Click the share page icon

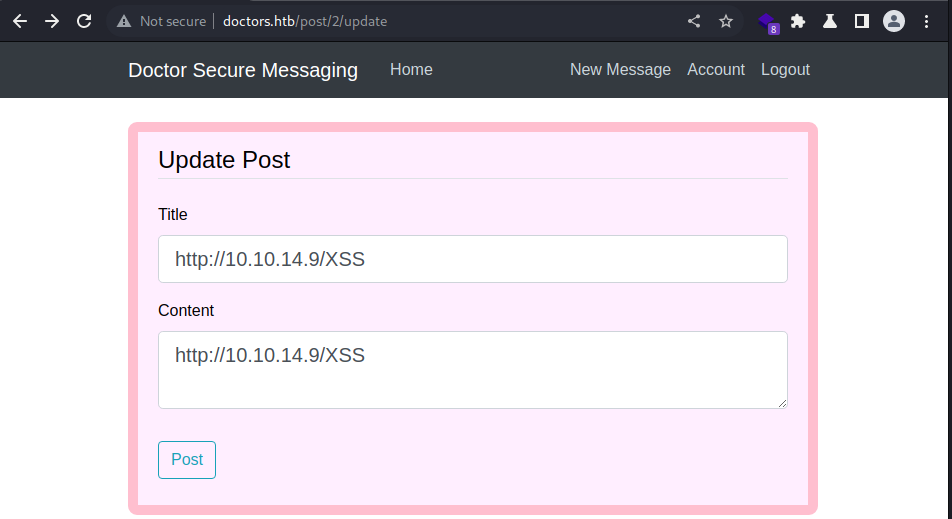(694, 21)
